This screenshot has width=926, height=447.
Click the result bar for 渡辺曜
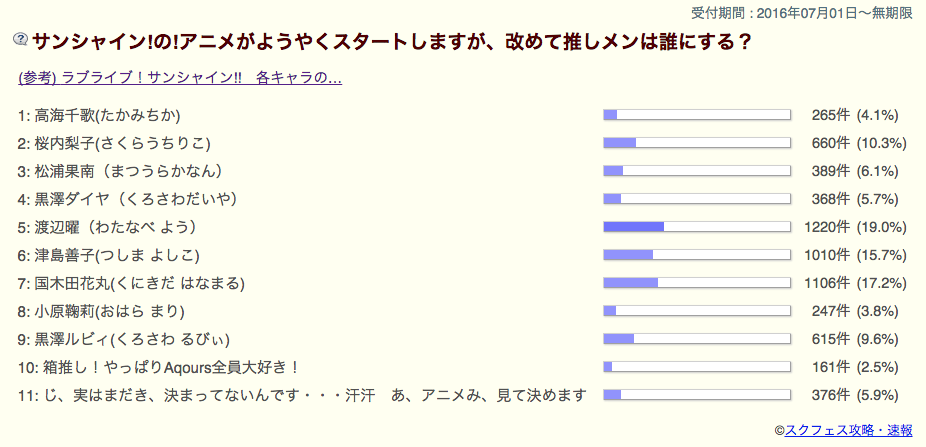click(697, 226)
